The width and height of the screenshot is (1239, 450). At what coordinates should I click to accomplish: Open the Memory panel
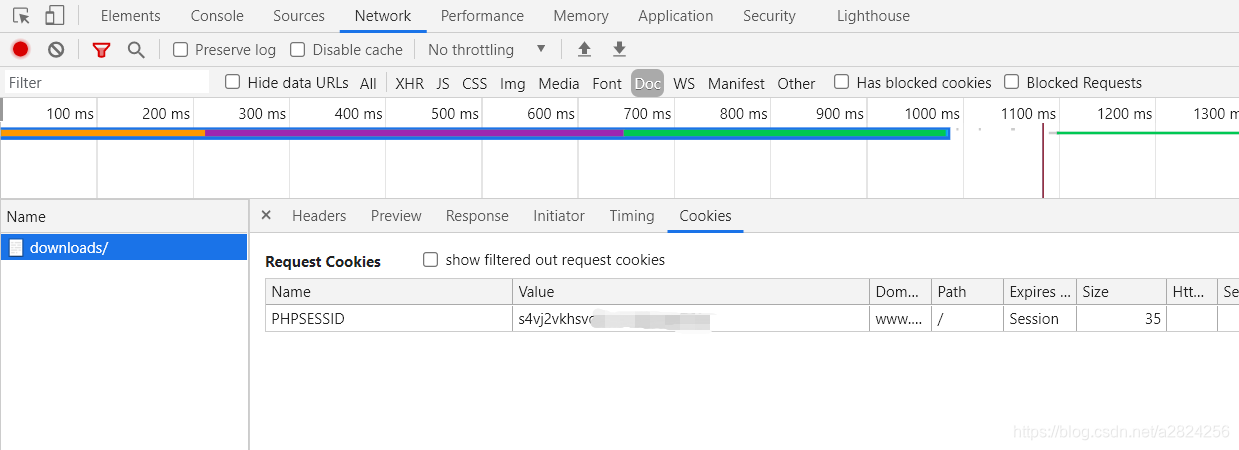click(581, 16)
